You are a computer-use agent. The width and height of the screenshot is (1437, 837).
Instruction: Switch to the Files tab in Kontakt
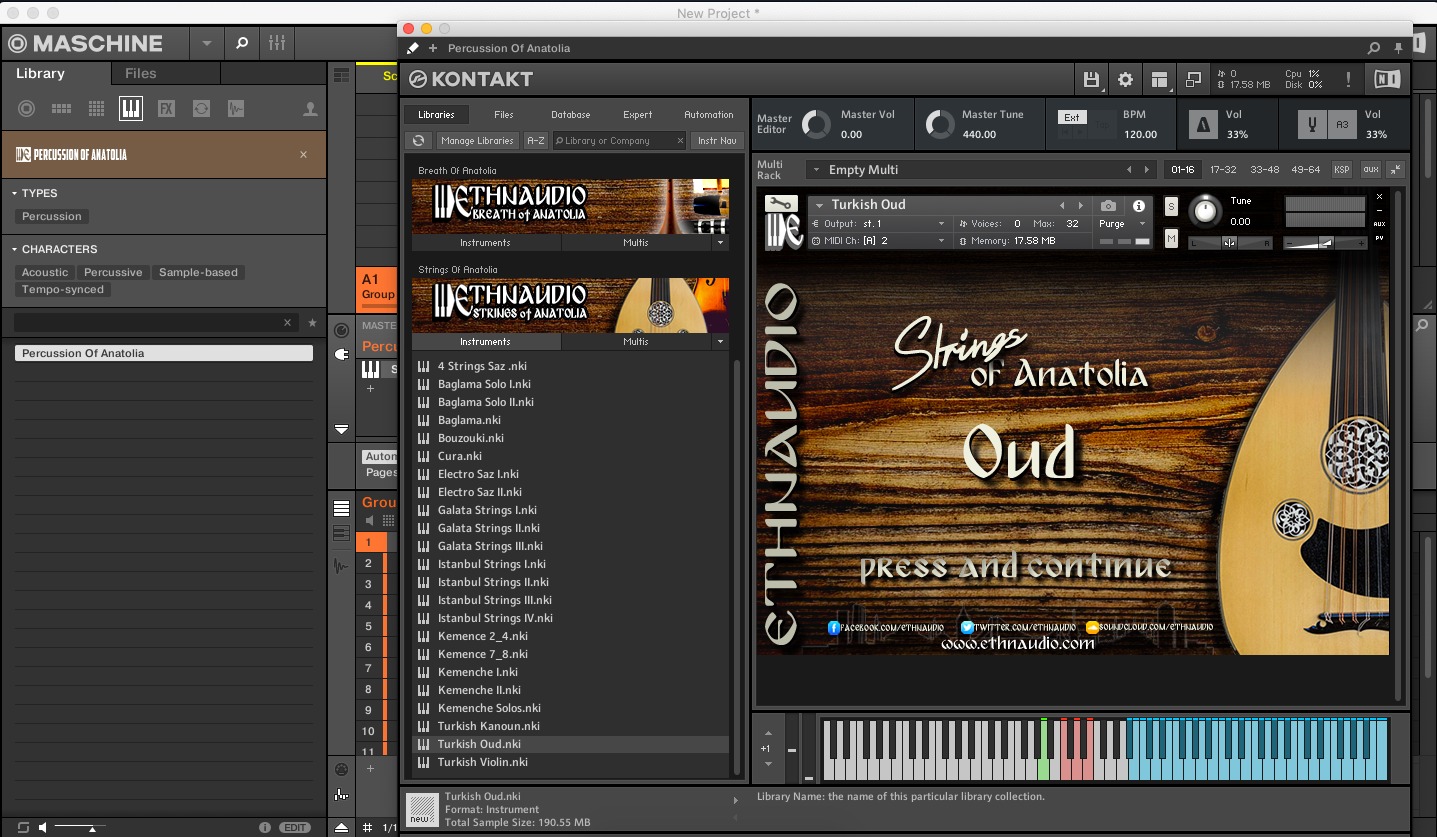click(503, 115)
